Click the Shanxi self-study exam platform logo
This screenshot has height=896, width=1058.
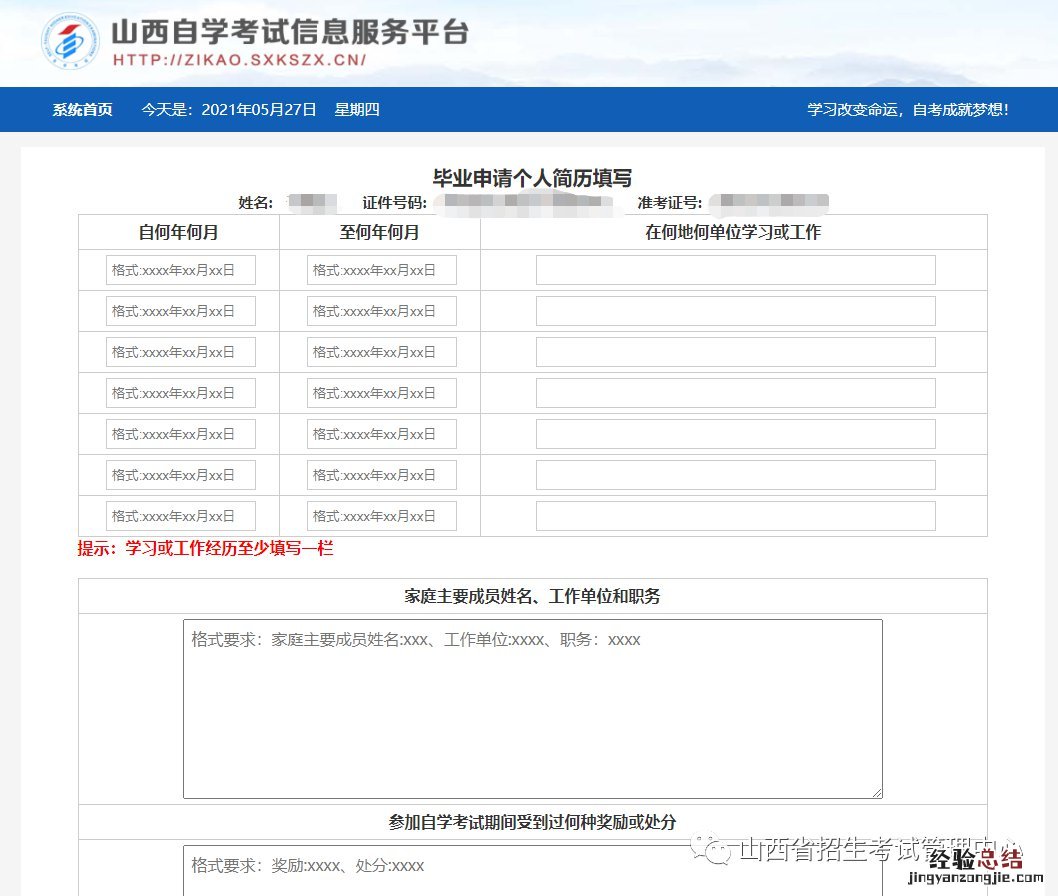point(70,41)
